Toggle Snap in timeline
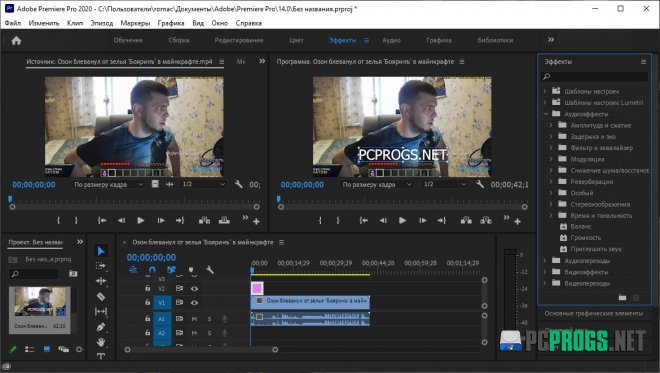The image size is (660, 373). point(152,270)
